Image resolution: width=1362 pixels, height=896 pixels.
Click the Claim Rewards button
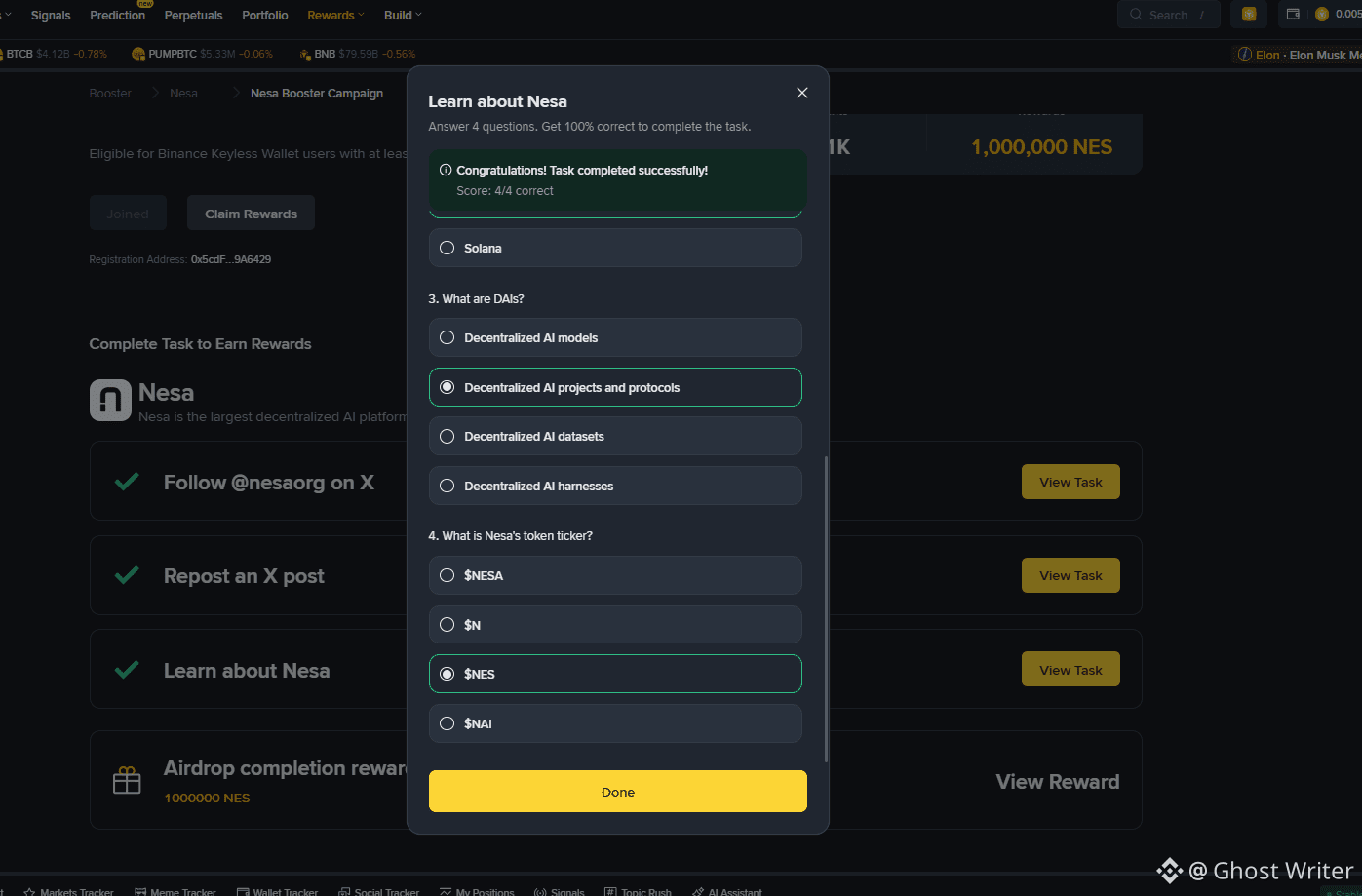pyautogui.click(x=251, y=214)
